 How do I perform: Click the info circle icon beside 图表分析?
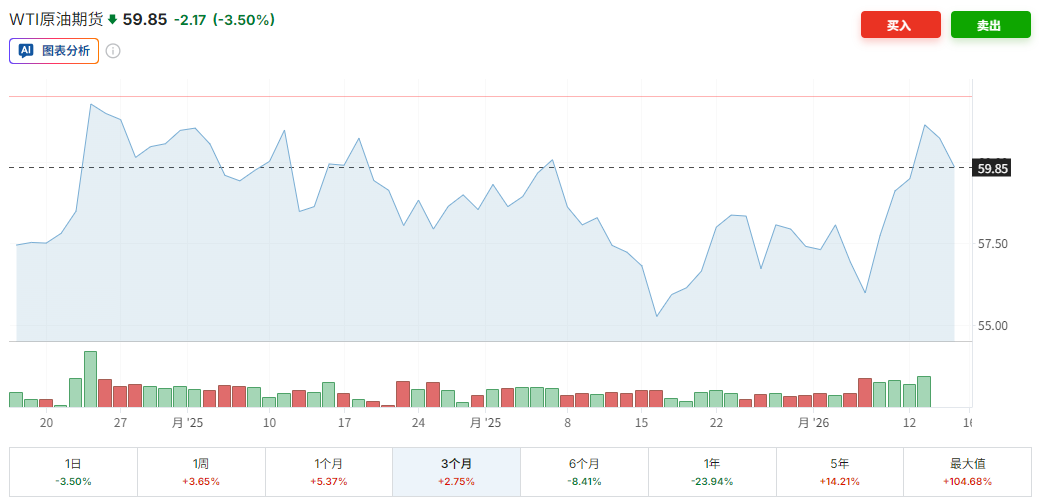(113, 51)
